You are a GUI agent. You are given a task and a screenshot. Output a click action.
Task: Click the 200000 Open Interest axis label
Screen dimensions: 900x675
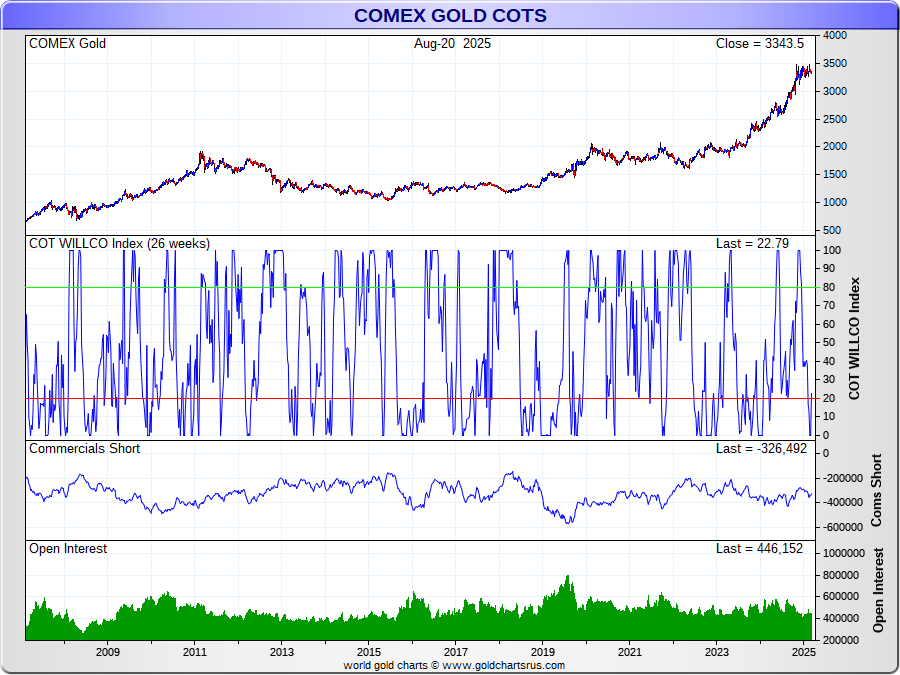pyautogui.click(x=841, y=640)
